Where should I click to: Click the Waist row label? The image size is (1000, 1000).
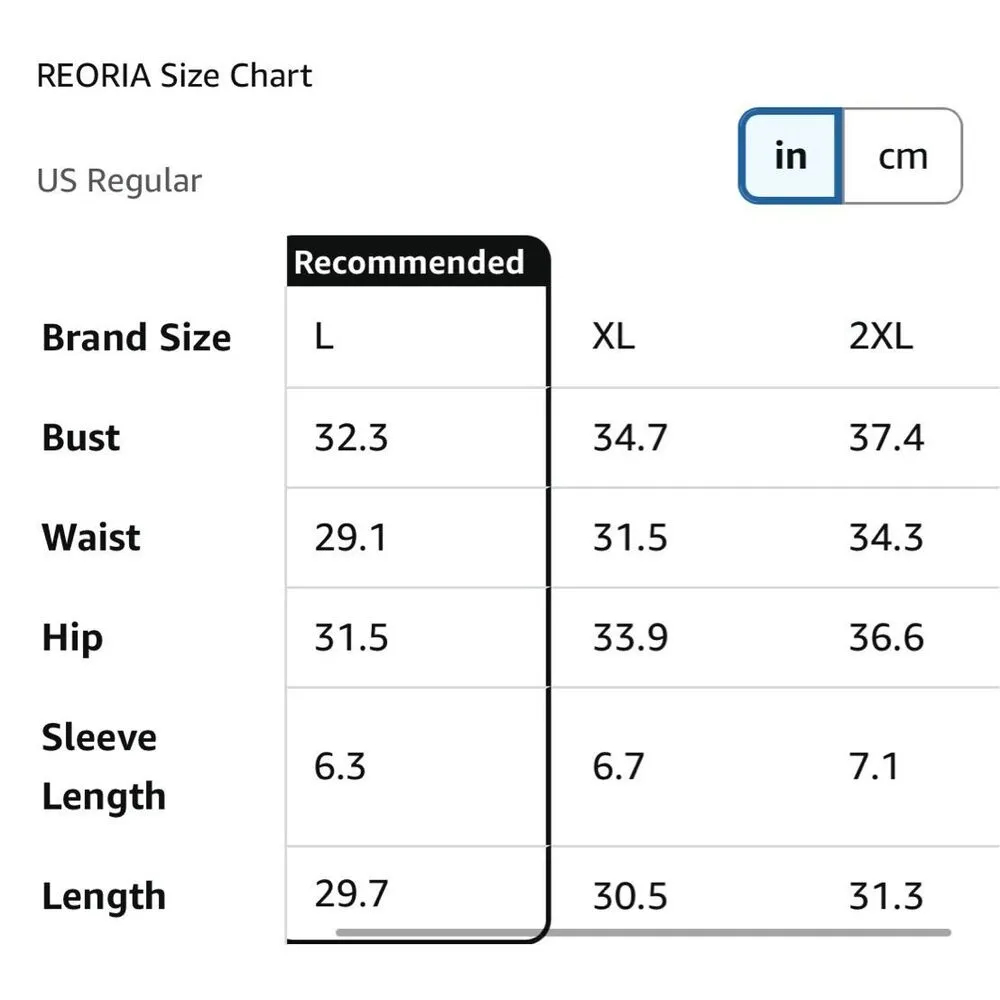click(x=91, y=538)
